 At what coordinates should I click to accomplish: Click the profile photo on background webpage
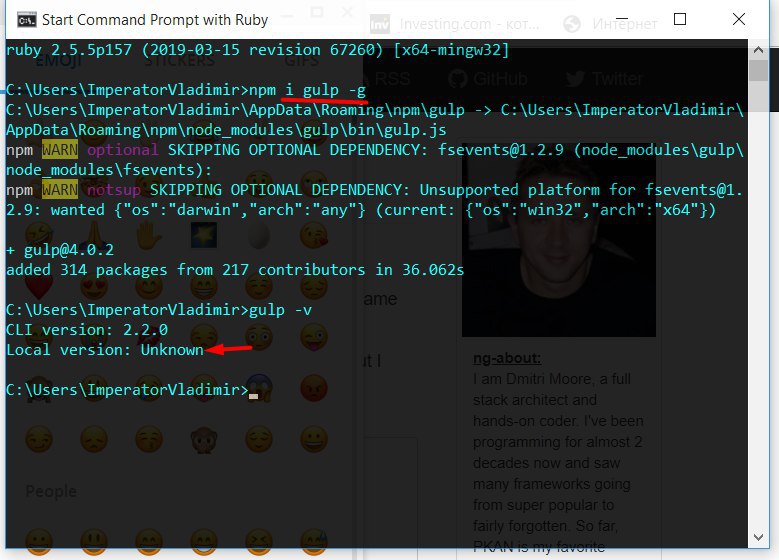(x=558, y=242)
